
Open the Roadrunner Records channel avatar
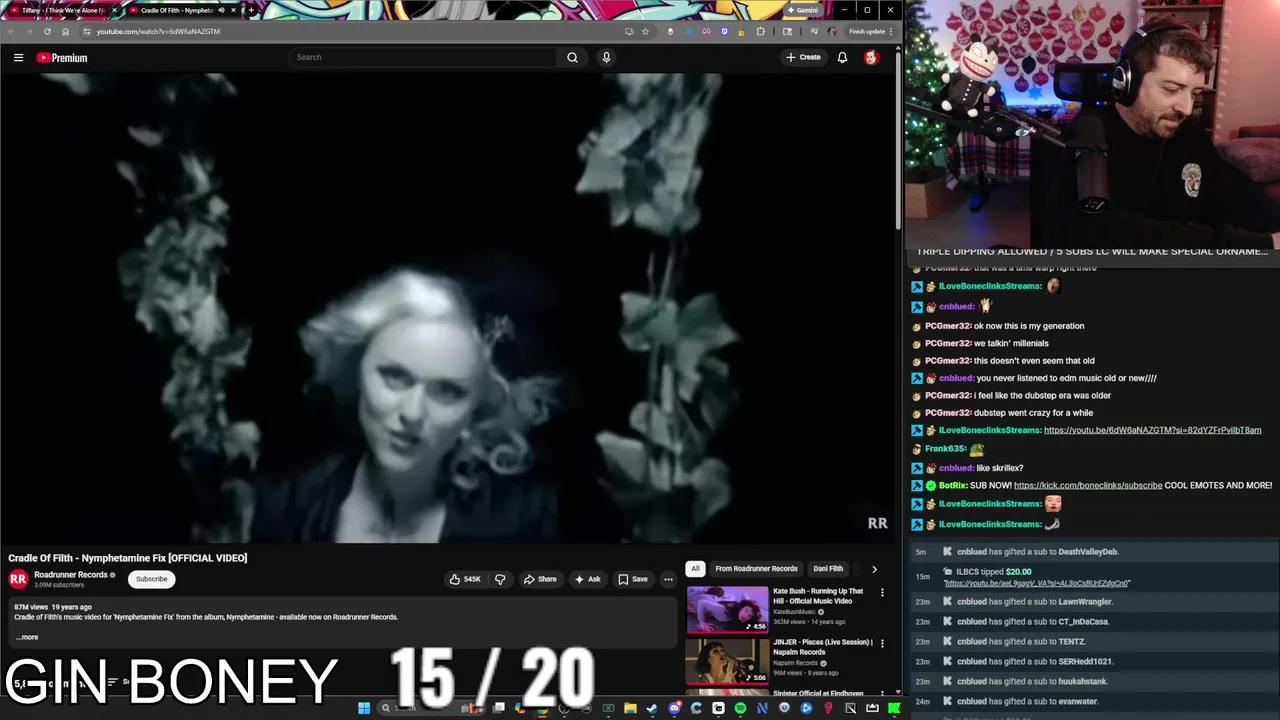click(18, 579)
